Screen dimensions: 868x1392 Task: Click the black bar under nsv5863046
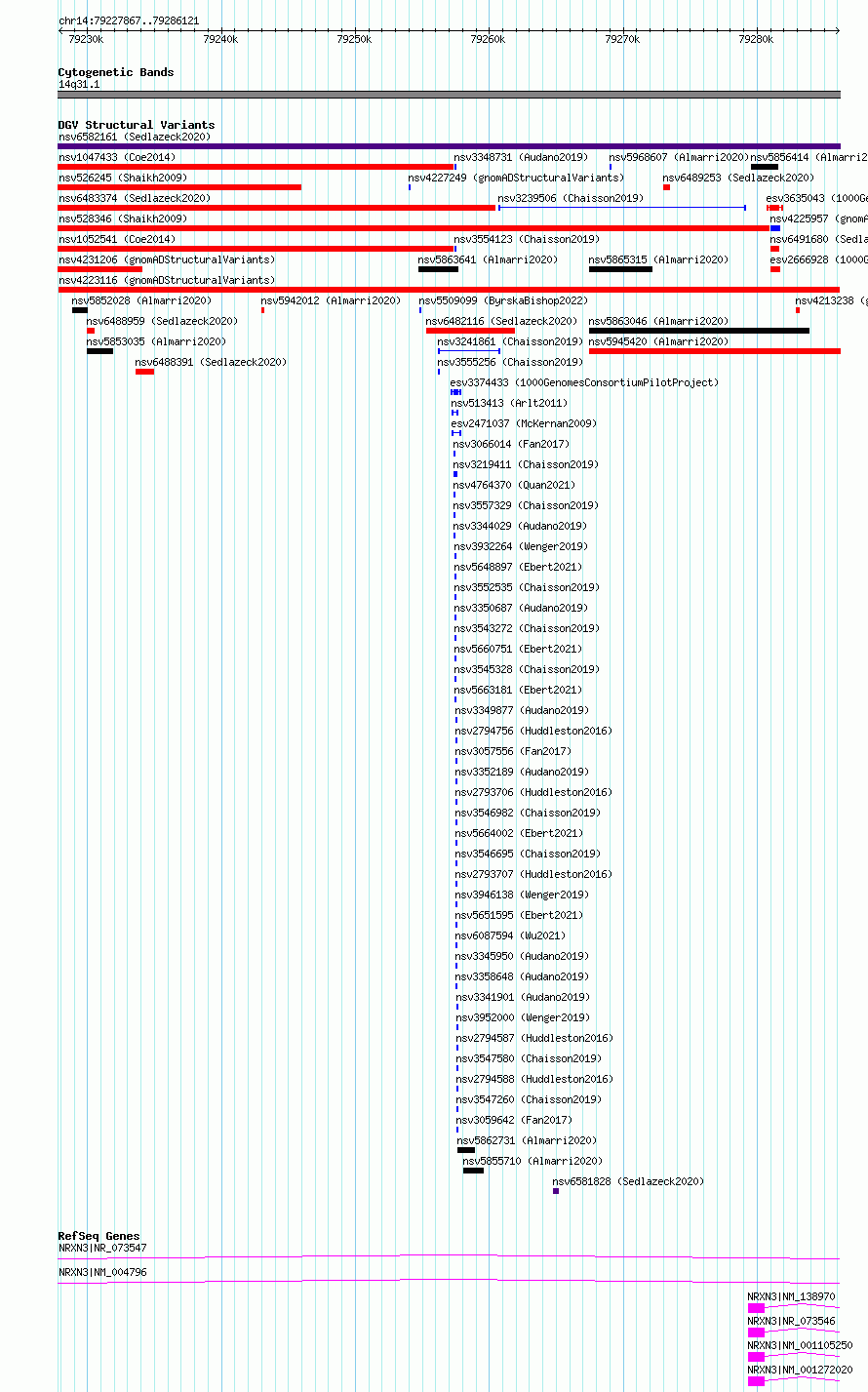click(x=699, y=331)
